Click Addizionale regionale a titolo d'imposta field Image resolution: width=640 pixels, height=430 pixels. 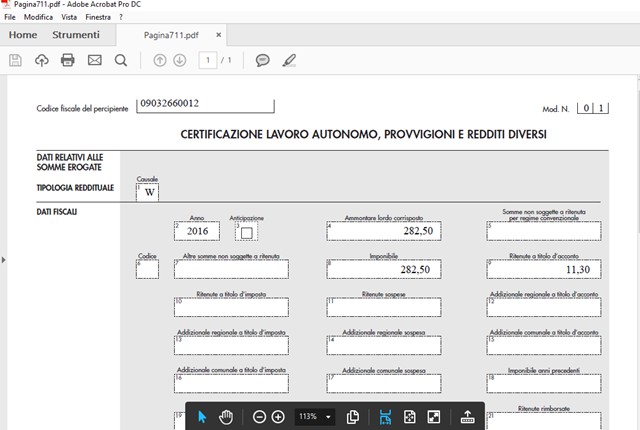pyautogui.click(x=231, y=346)
